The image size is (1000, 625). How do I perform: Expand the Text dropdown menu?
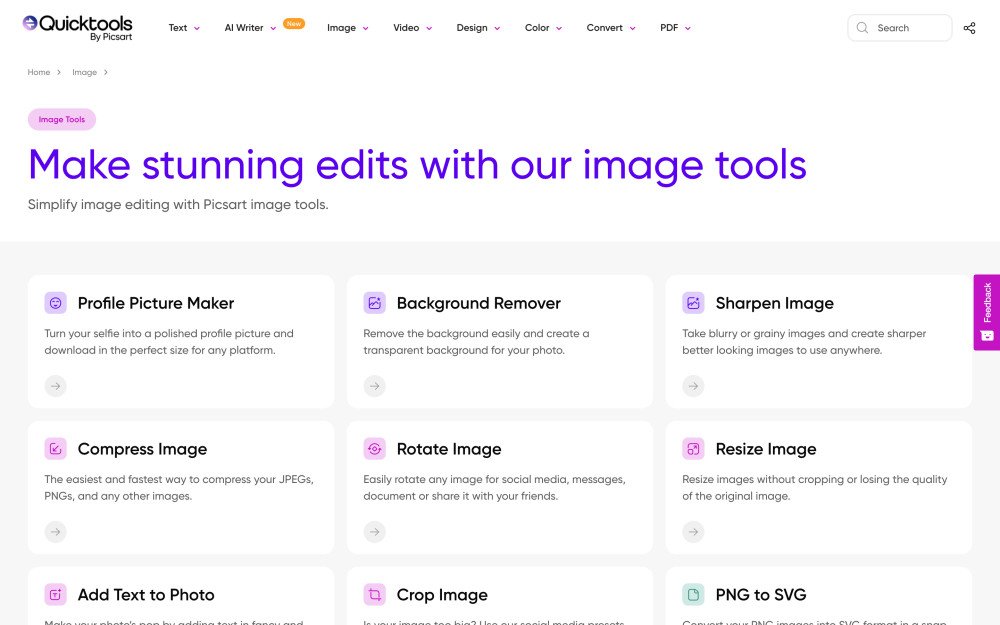[184, 28]
